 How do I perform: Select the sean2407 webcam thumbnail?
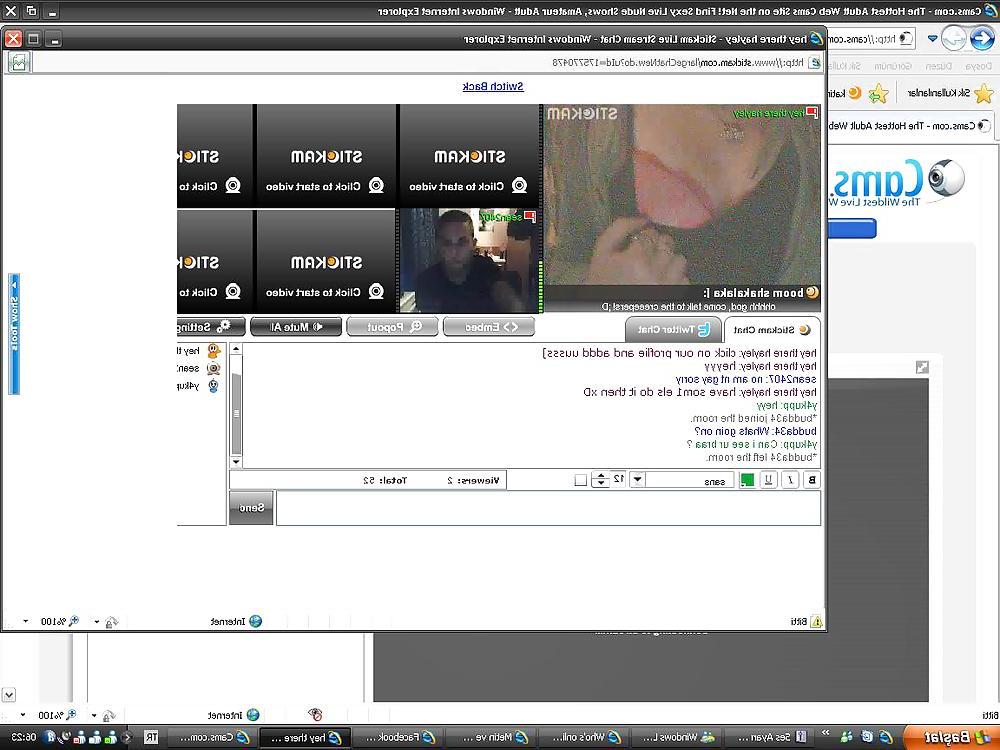pyautogui.click(x=469, y=261)
